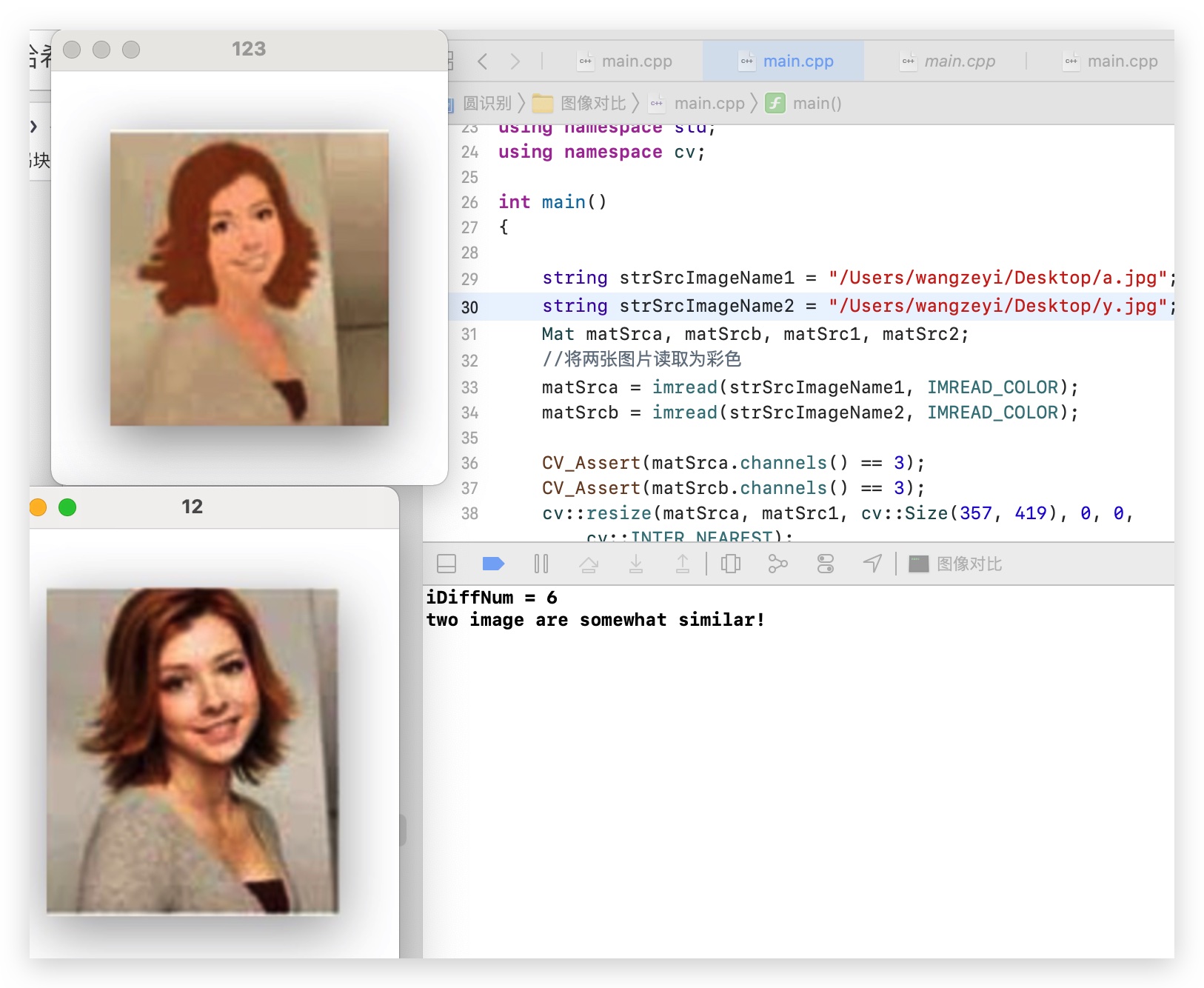Click the forward navigation arrow
The width and height of the screenshot is (1204, 988).
click(x=515, y=61)
